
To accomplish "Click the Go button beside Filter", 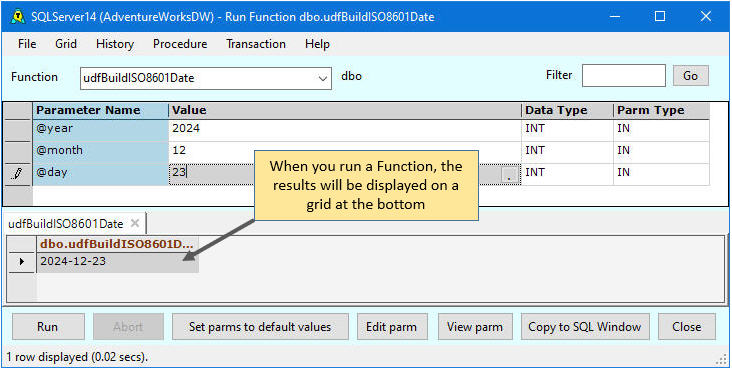I will (x=690, y=76).
